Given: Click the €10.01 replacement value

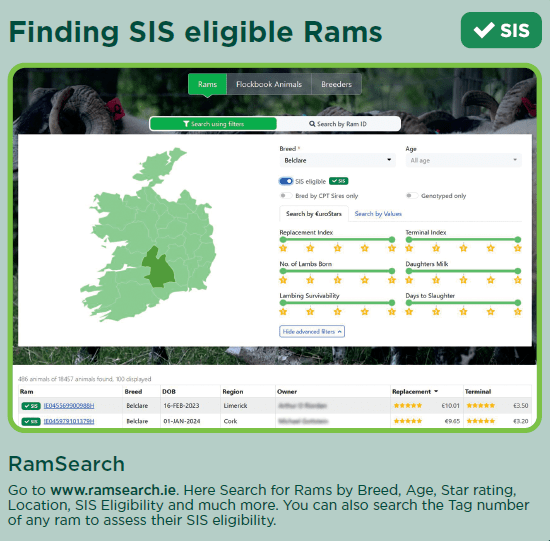Looking at the screenshot, I should [x=450, y=406].
